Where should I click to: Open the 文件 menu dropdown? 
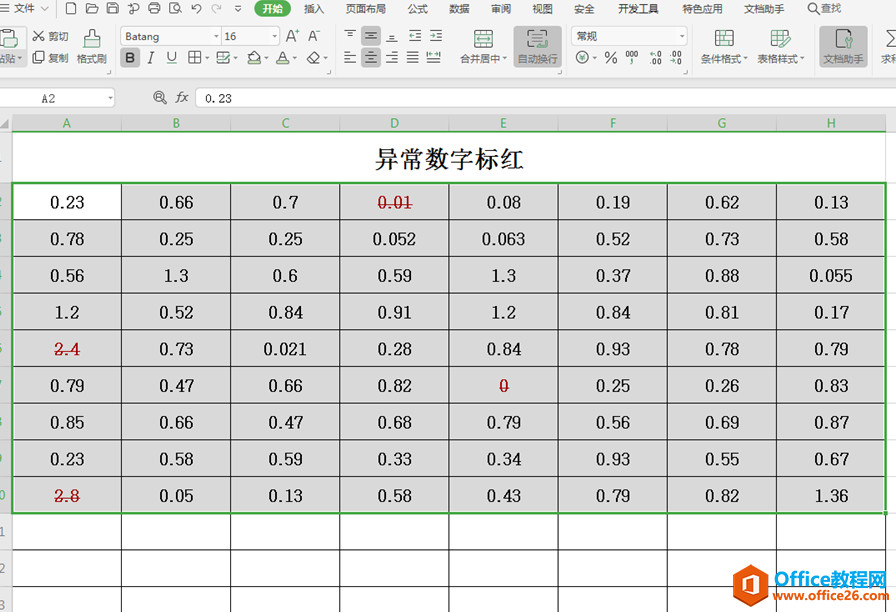pos(29,8)
